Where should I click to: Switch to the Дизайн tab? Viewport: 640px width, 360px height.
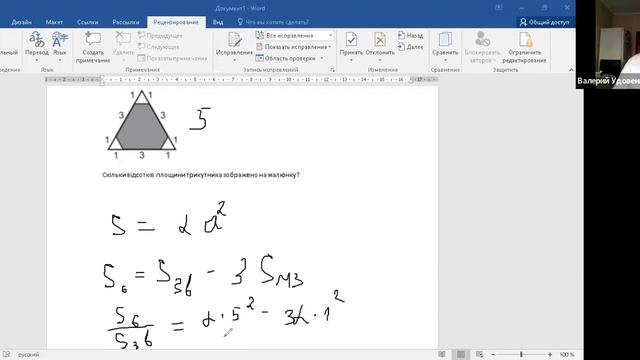[22, 22]
